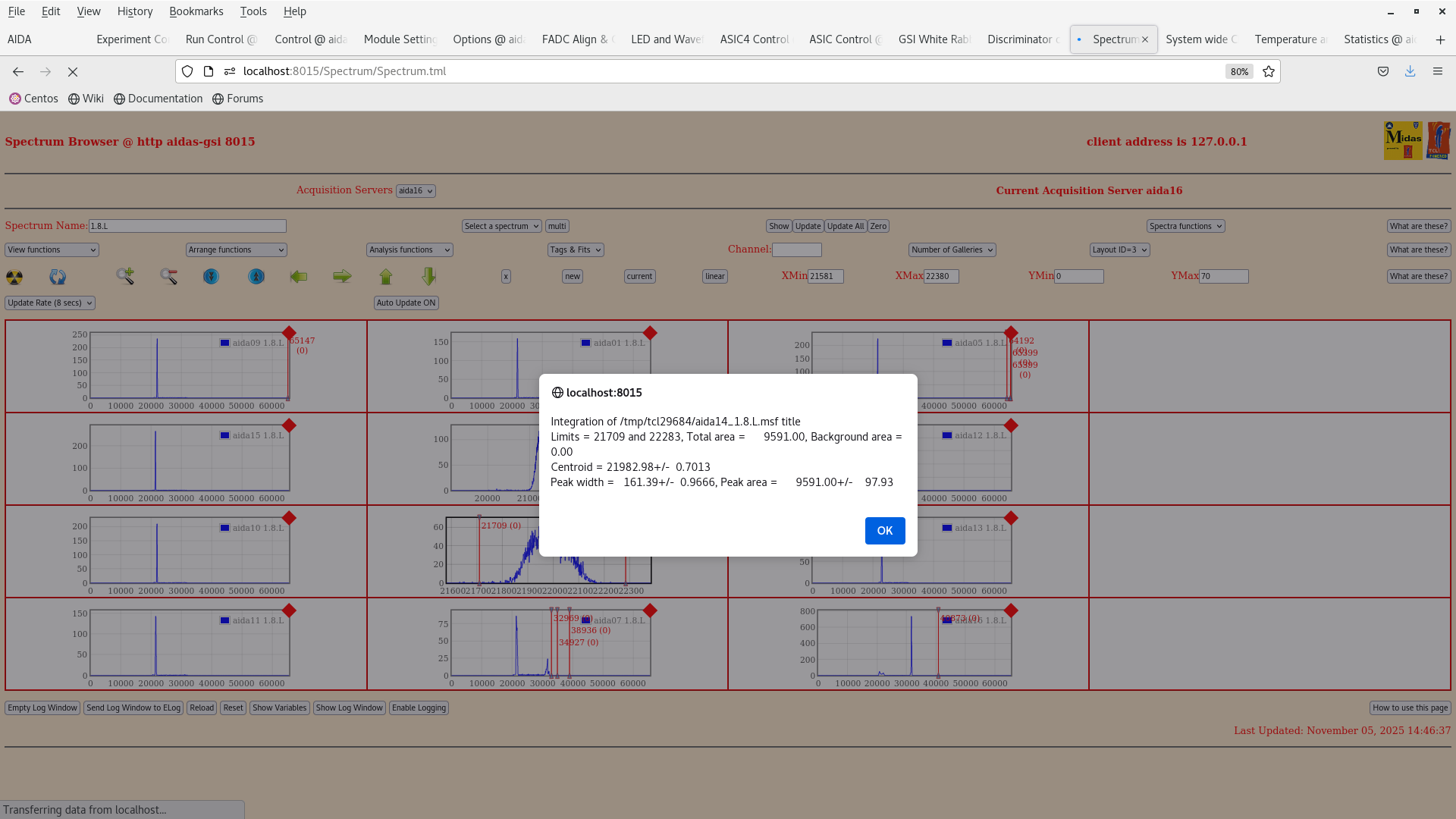This screenshot has height=819, width=1456.
Task: Open the Bookmarks menu
Action: click(196, 11)
